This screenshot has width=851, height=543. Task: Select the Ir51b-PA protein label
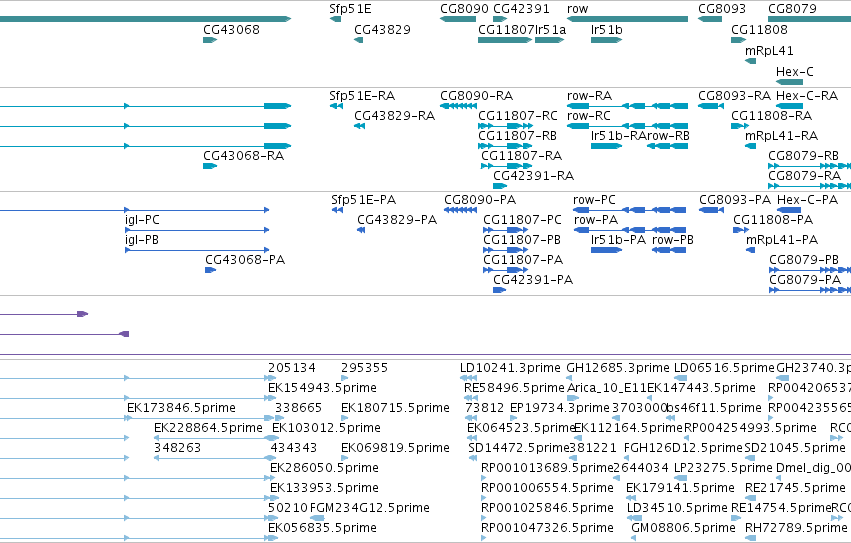(x=619, y=240)
